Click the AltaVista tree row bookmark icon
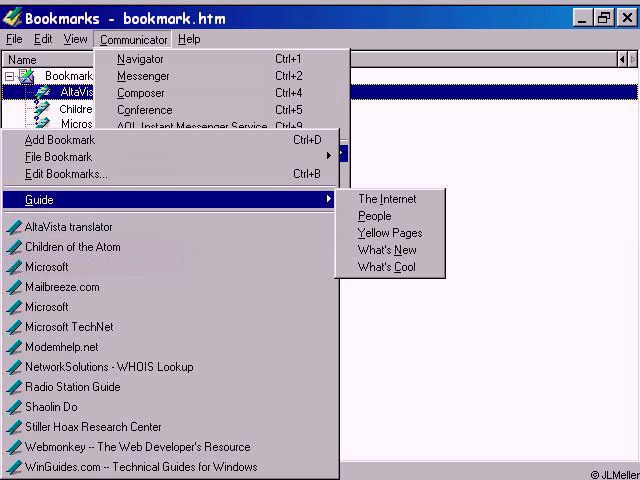The image size is (640, 480). (42, 92)
